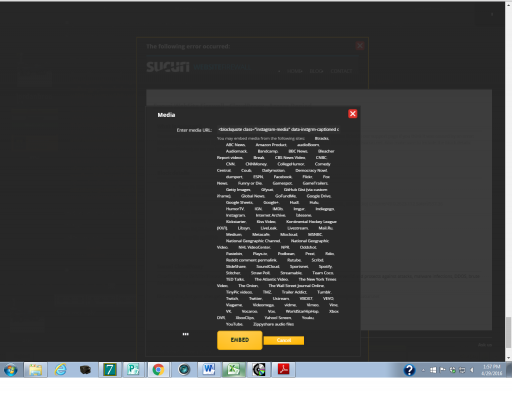The height and width of the screenshot is (410, 512).
Task: Open the taskbar clock showing 1:57 PM
Action: (492, 370)
